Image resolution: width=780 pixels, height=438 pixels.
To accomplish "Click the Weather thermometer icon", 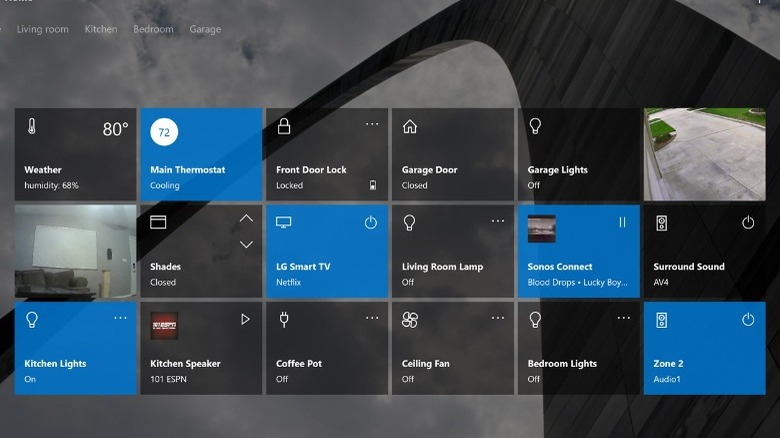I will (32, 126).
